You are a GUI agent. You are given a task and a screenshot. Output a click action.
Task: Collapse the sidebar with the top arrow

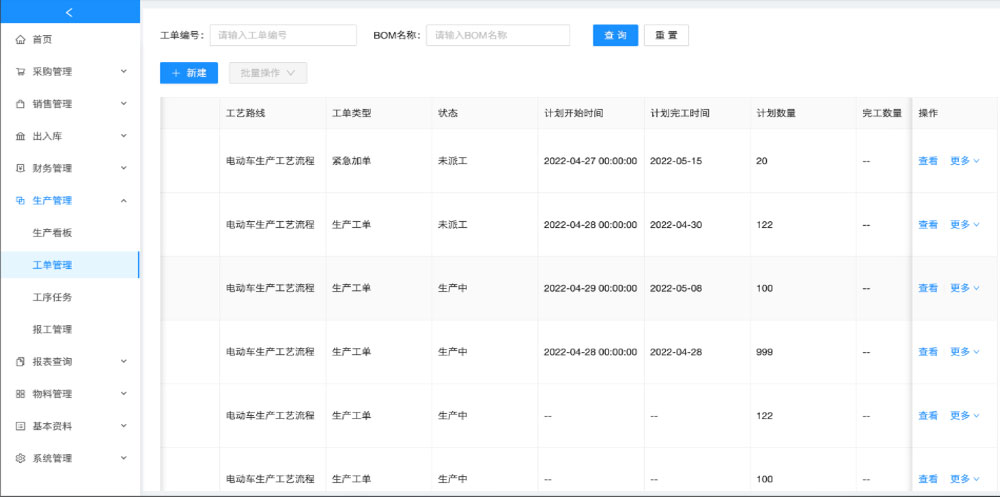tap(69, 12)
